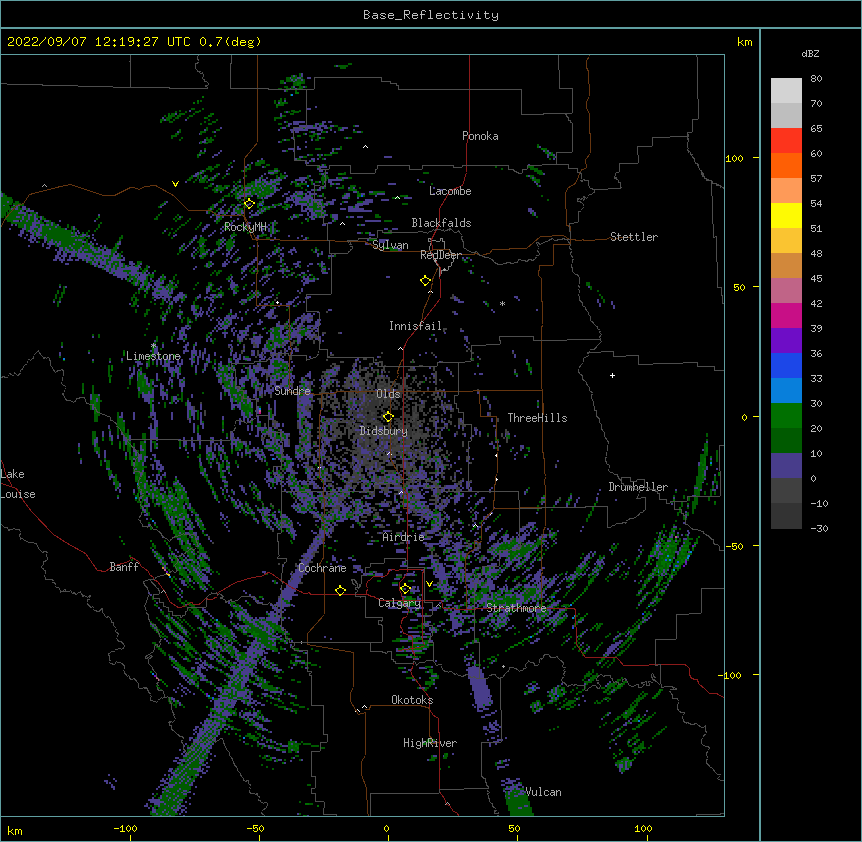
Task: Click the yellow diamond marker near RockyMH
Action: click(249, 203)
